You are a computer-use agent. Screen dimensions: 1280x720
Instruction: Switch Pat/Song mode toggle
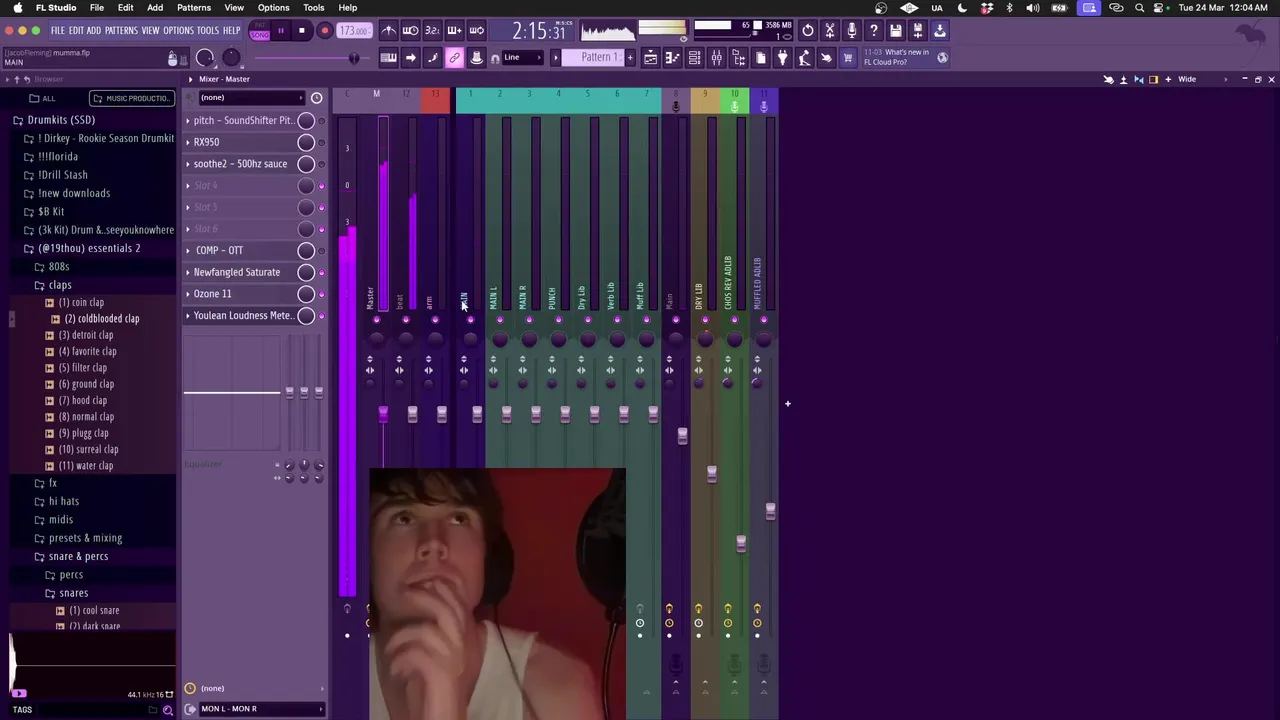coord(260,31)
